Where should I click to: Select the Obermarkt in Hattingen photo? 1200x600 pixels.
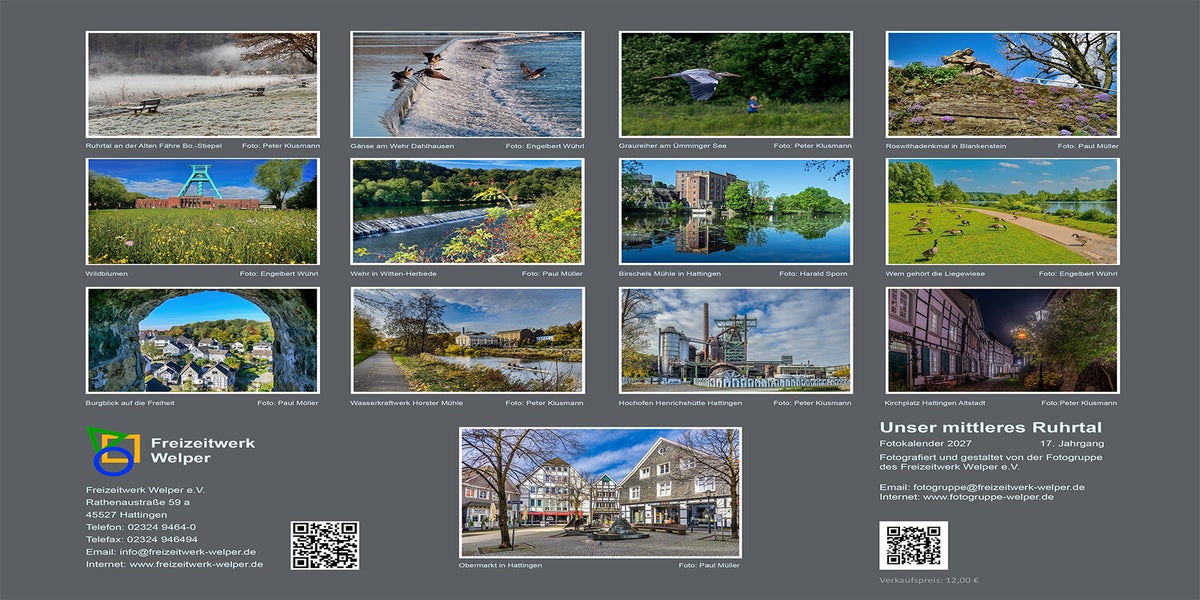click(x=600, y=492)
